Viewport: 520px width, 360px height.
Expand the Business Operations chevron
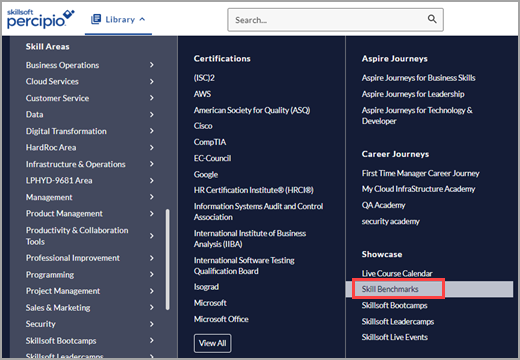click(x=152, y=65)
